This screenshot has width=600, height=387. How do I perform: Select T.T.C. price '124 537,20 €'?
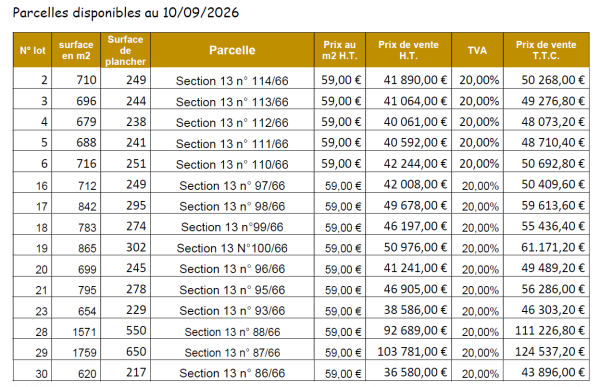pyautogui.click(x=549, y=351)
